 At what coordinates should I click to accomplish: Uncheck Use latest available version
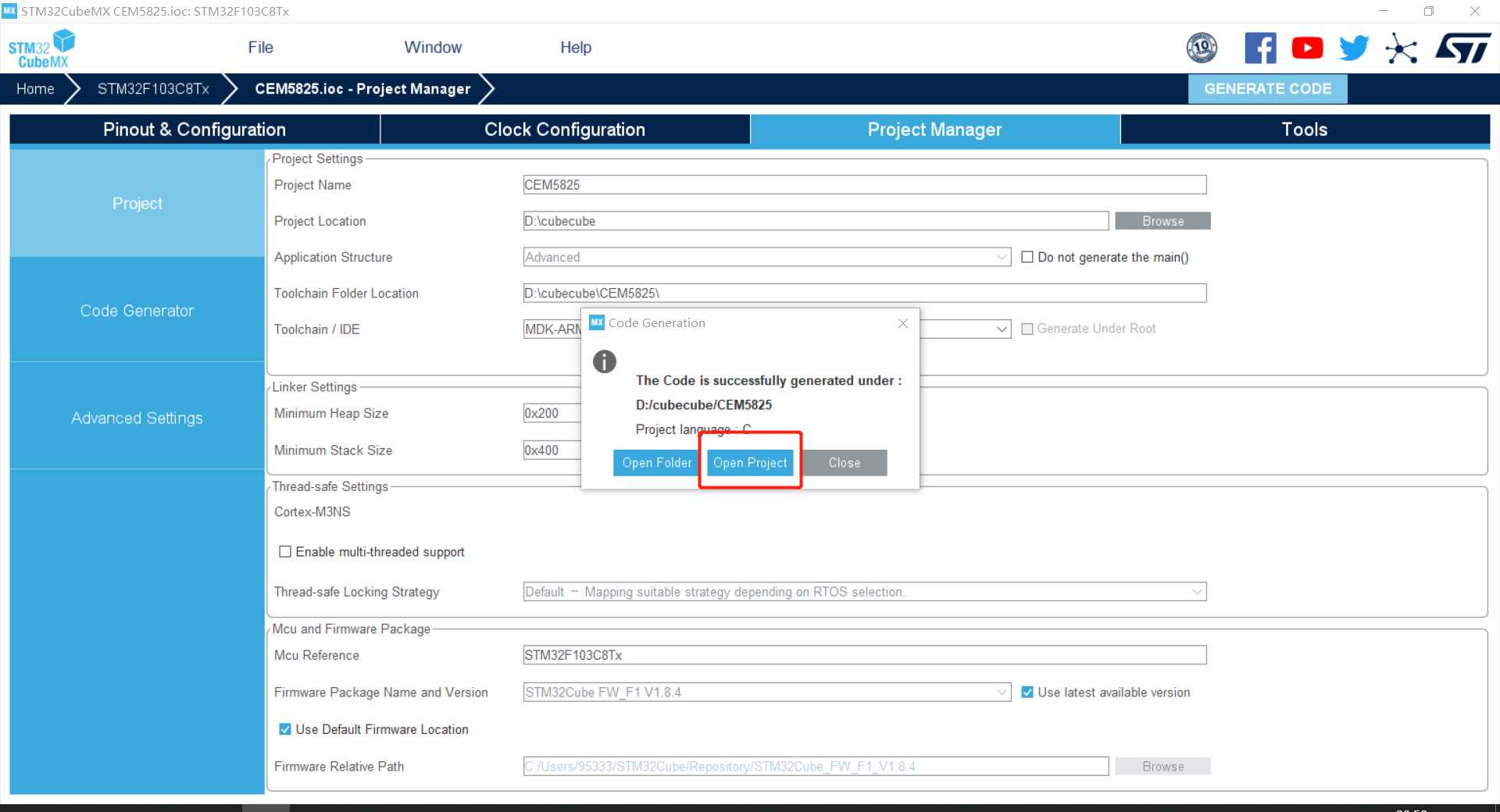pos(1027,693)
